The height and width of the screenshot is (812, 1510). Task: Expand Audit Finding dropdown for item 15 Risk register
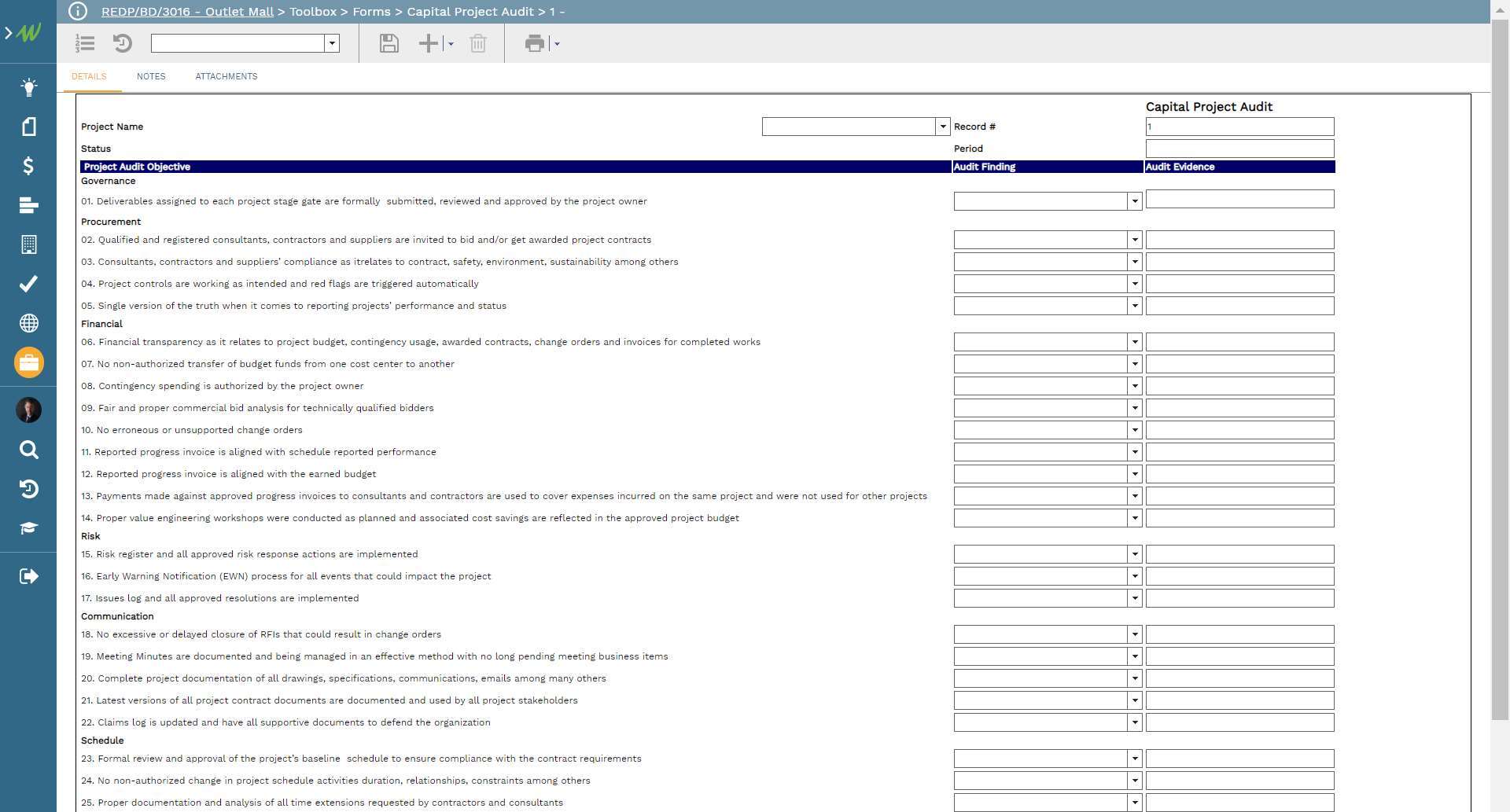click(1134, 554)
